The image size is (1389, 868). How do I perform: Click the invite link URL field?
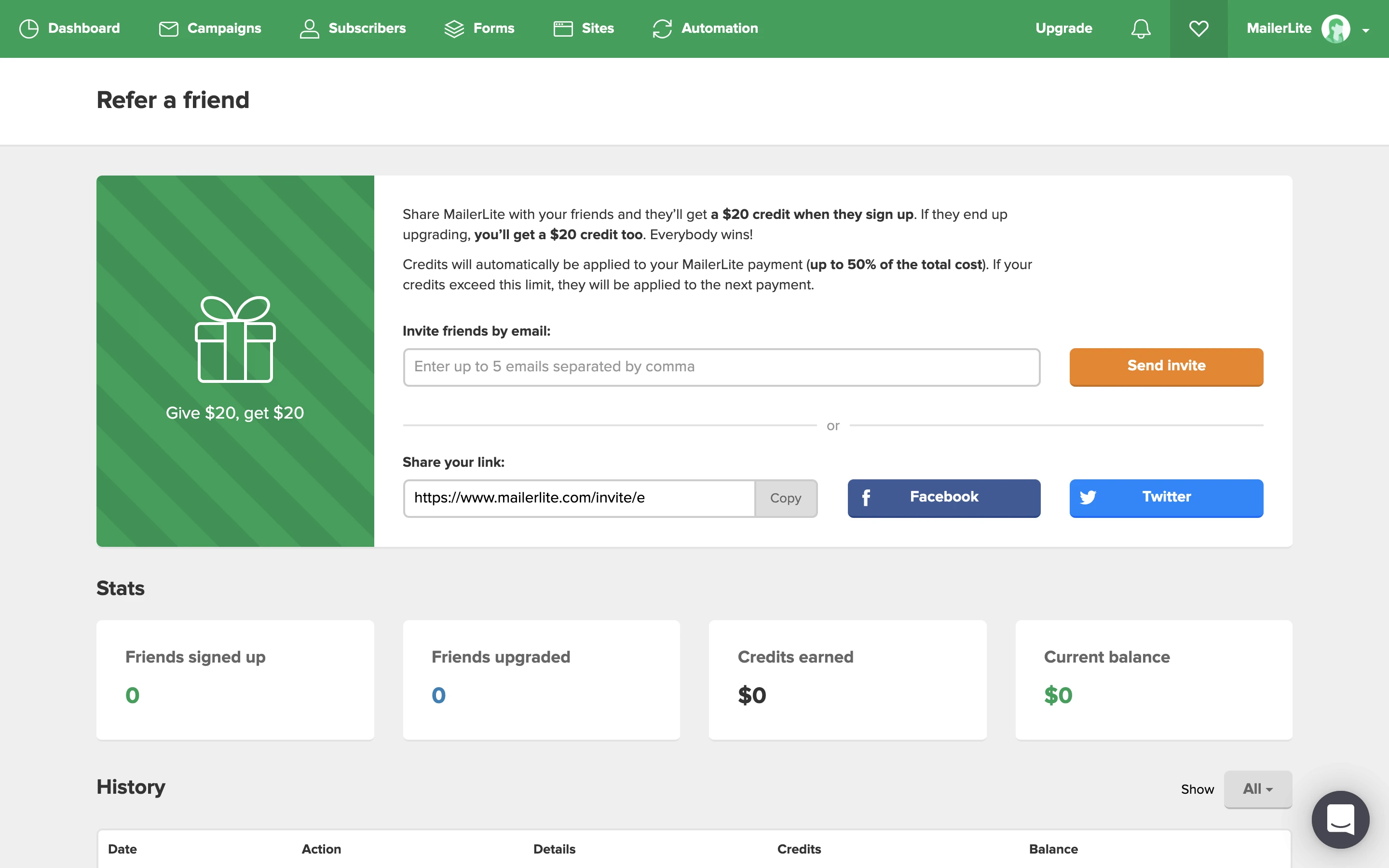(579, 498)
